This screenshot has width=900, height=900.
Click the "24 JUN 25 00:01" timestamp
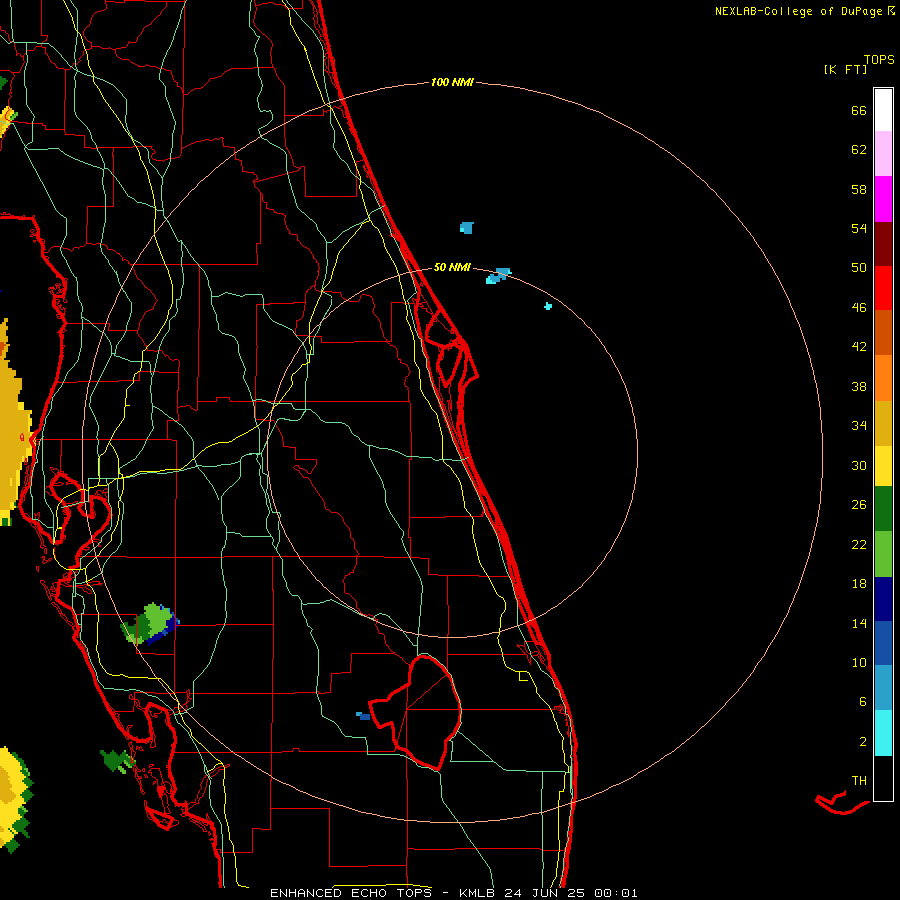[571, 893]
